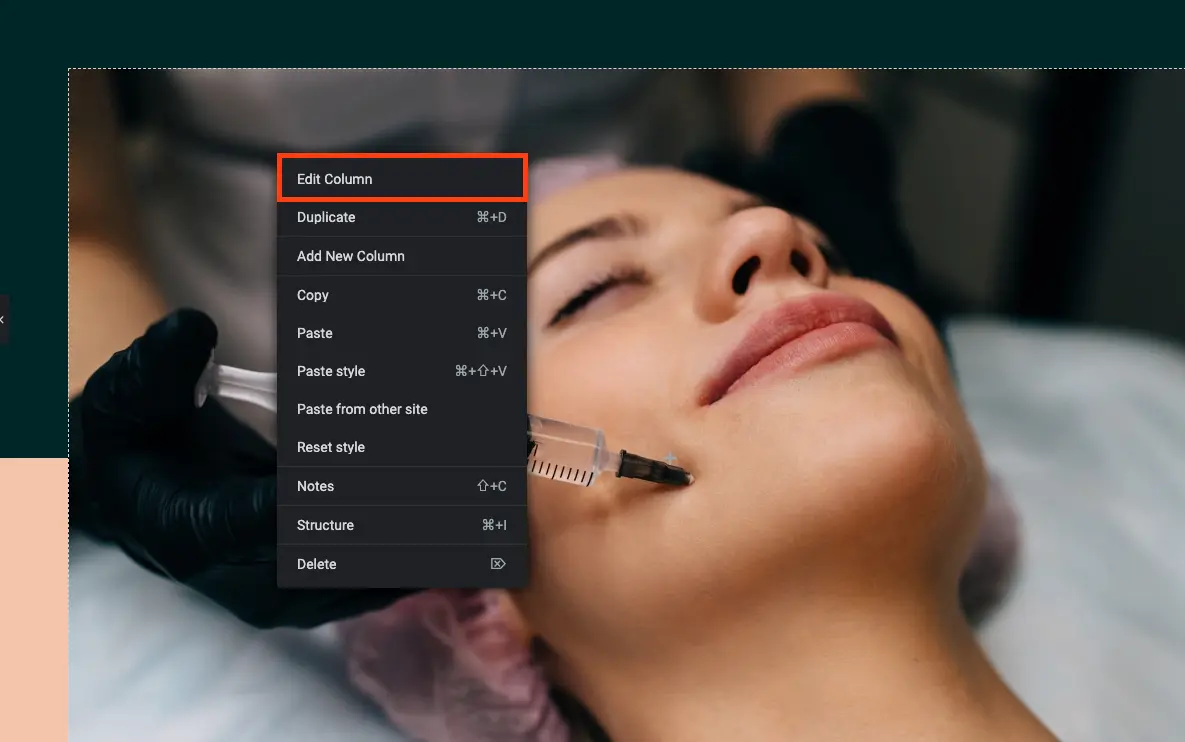Choose Reset style from the menu
Screen dimensions: 1185x742
coord(331,447)
